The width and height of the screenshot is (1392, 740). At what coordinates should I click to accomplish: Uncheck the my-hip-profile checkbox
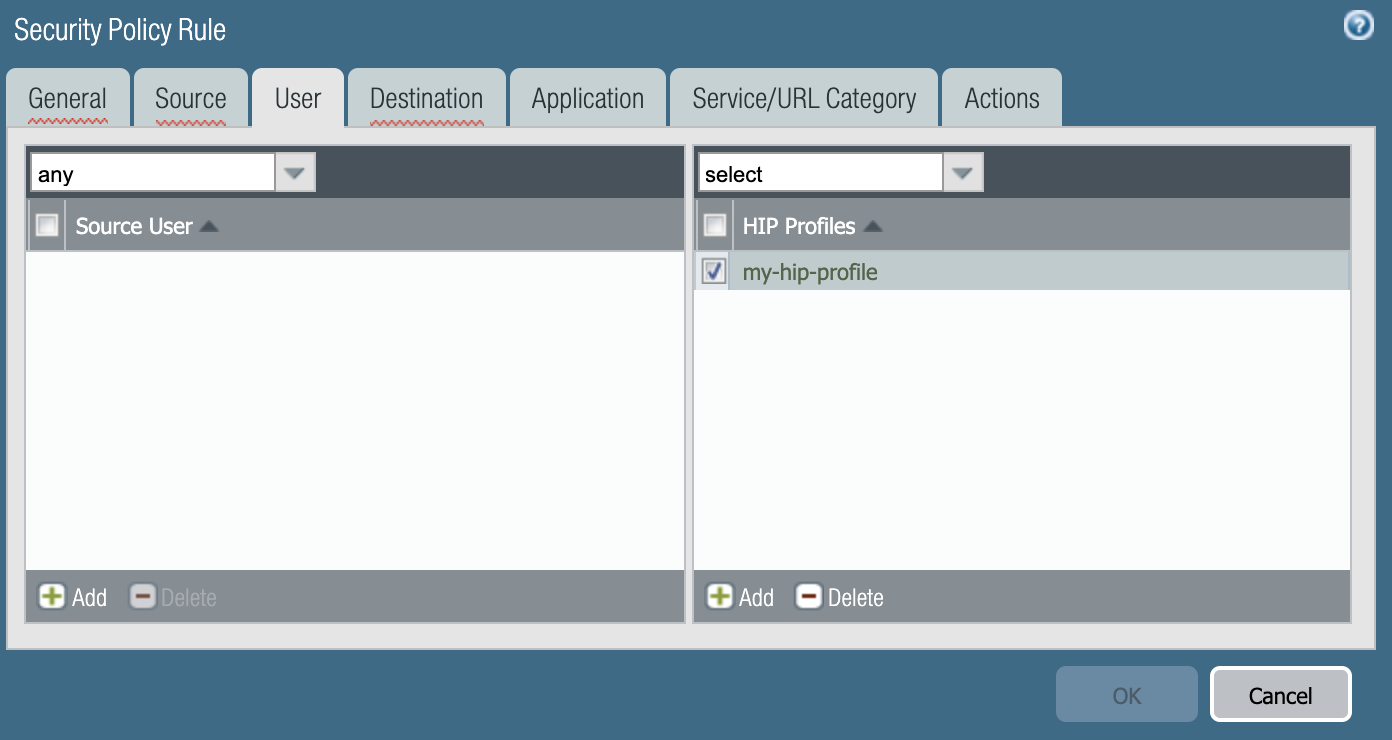(714, 271)
